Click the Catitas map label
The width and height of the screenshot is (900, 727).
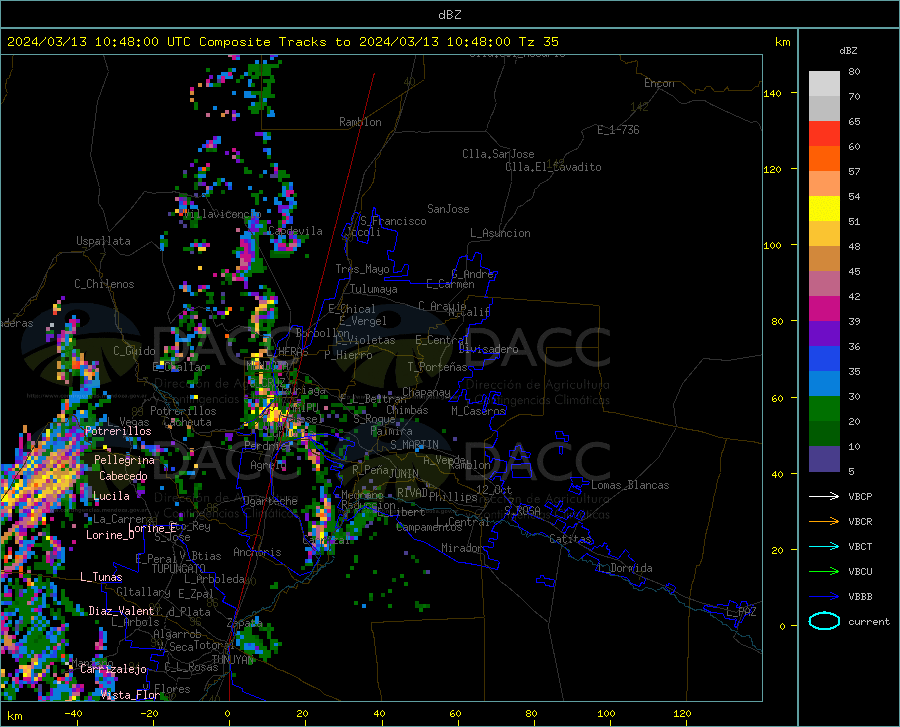point(570,539)
